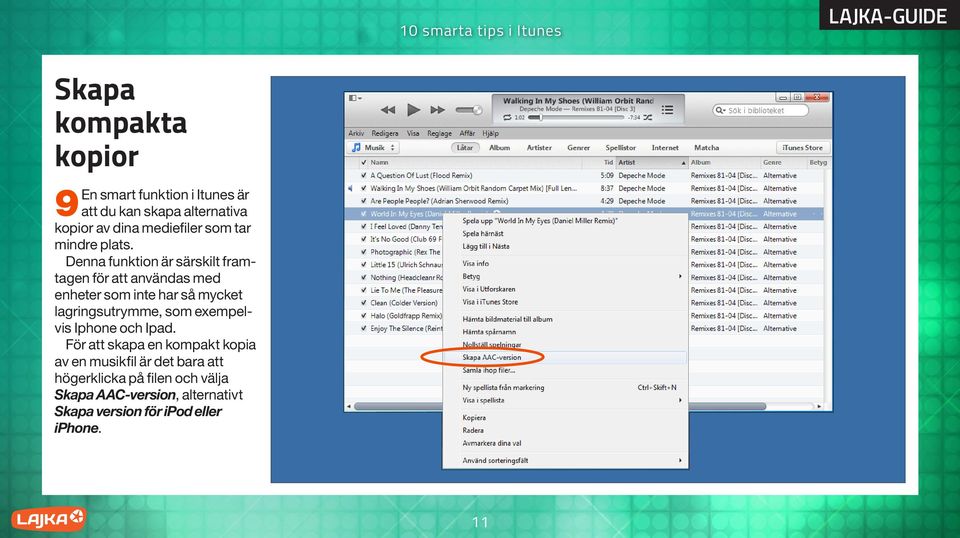Uncheck 'It's No Good' track checkbox
960x538 pixels.
click(x=364, y=239)
